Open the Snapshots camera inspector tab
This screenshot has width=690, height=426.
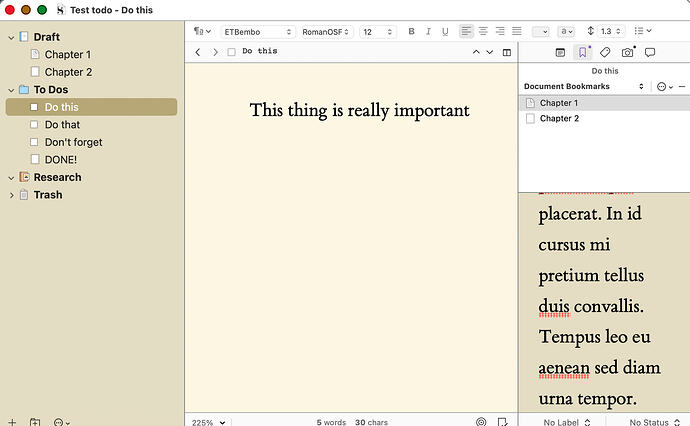coord(628,52)
